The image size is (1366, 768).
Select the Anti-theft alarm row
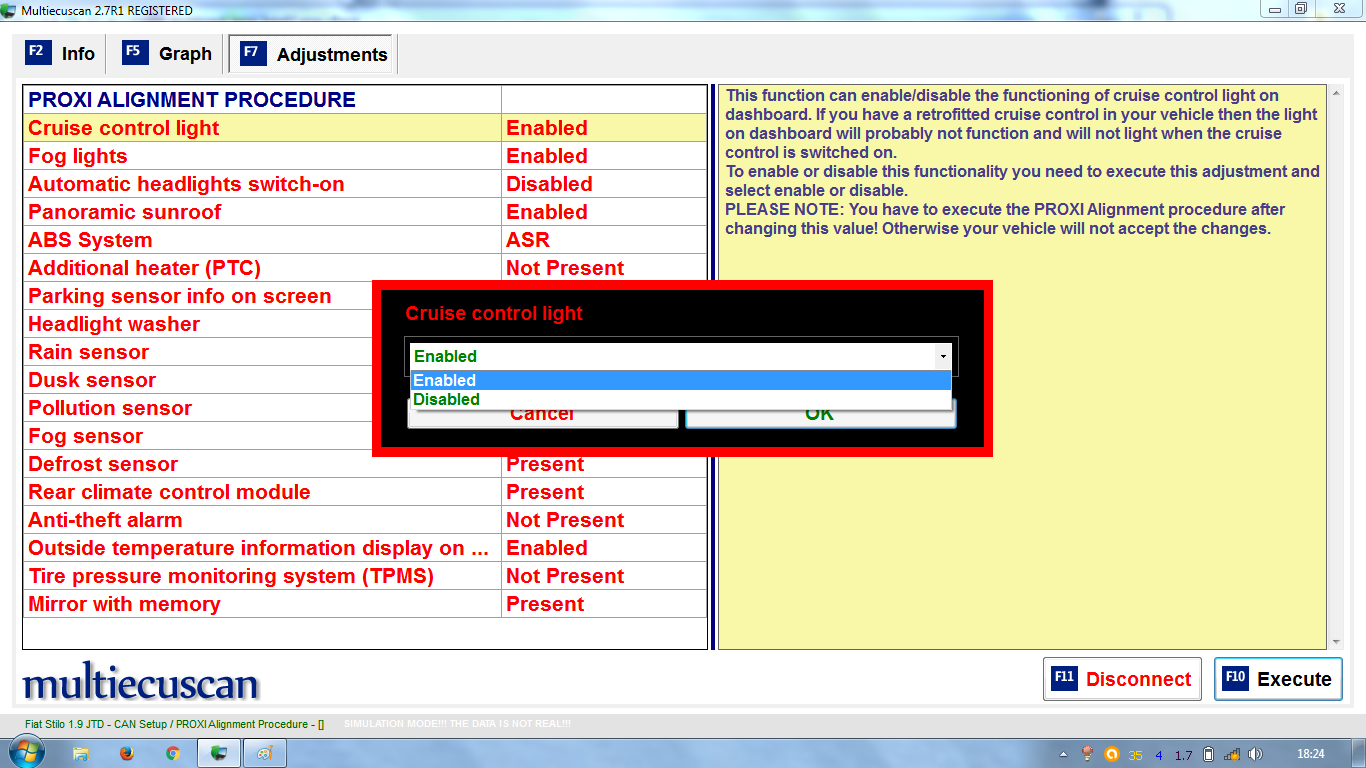point(365,520)
